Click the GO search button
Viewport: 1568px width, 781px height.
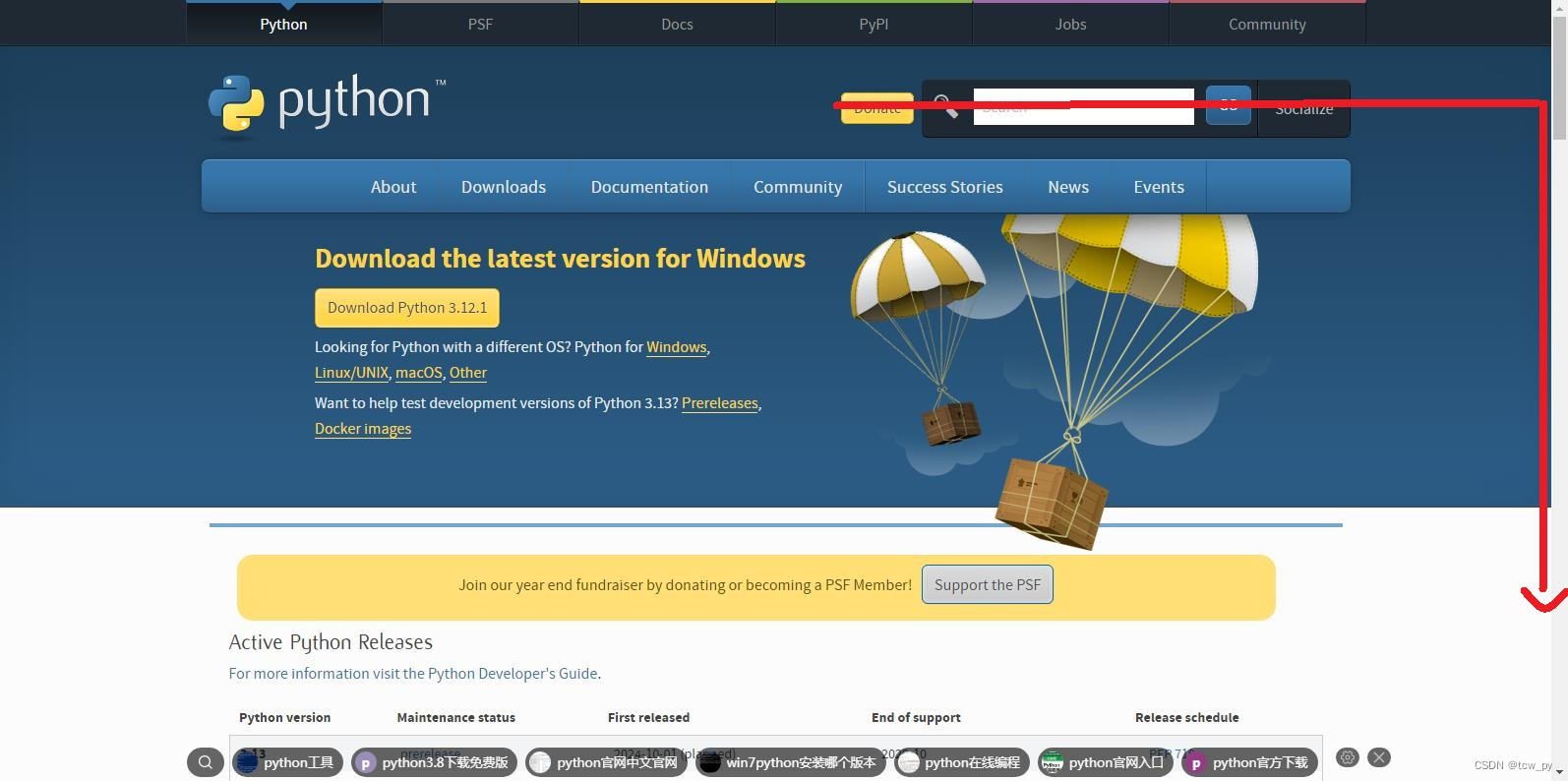[1229, 105]
